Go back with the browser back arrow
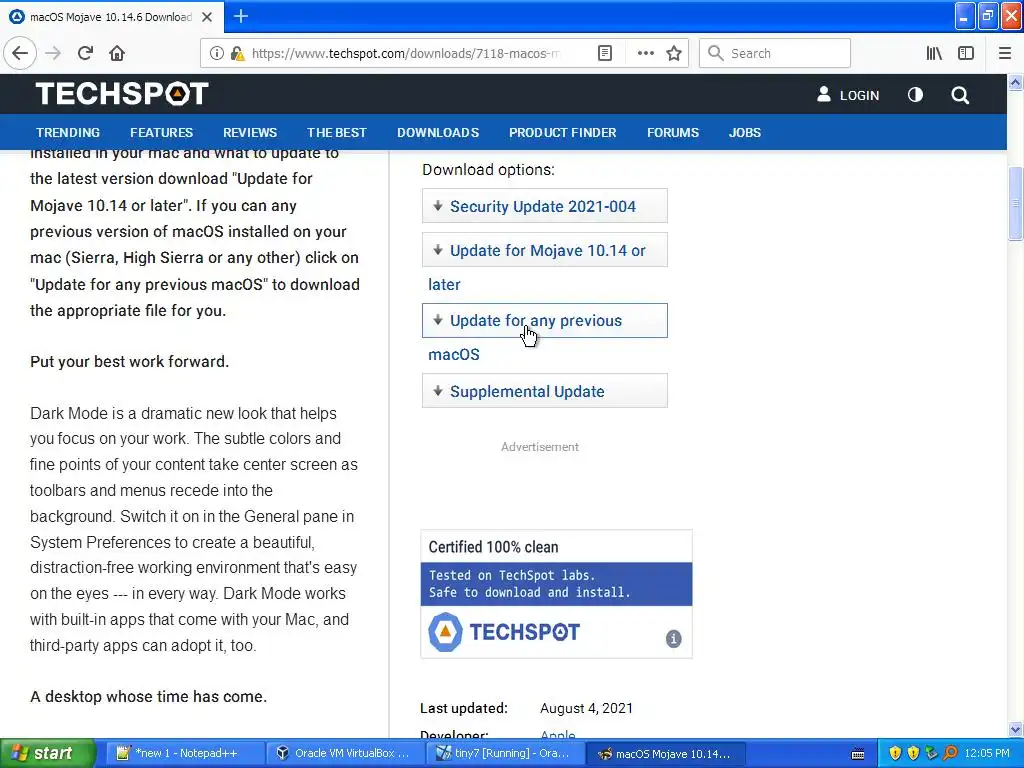Screen dimensions: 1024x768 [20, 53]
